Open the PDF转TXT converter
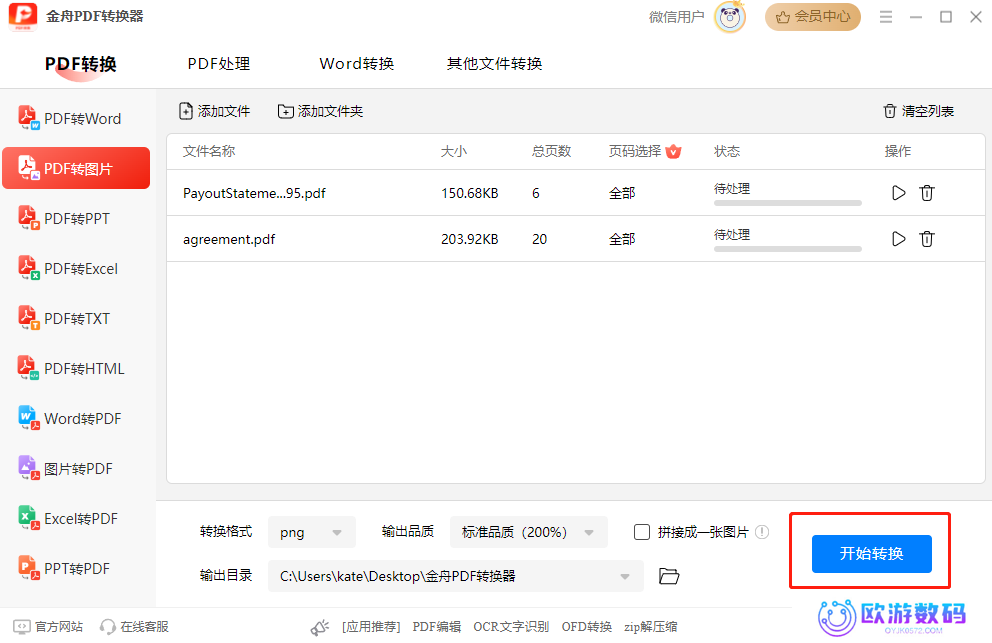Viewport: 992px width, 643px height. click(x=76, y=318)
